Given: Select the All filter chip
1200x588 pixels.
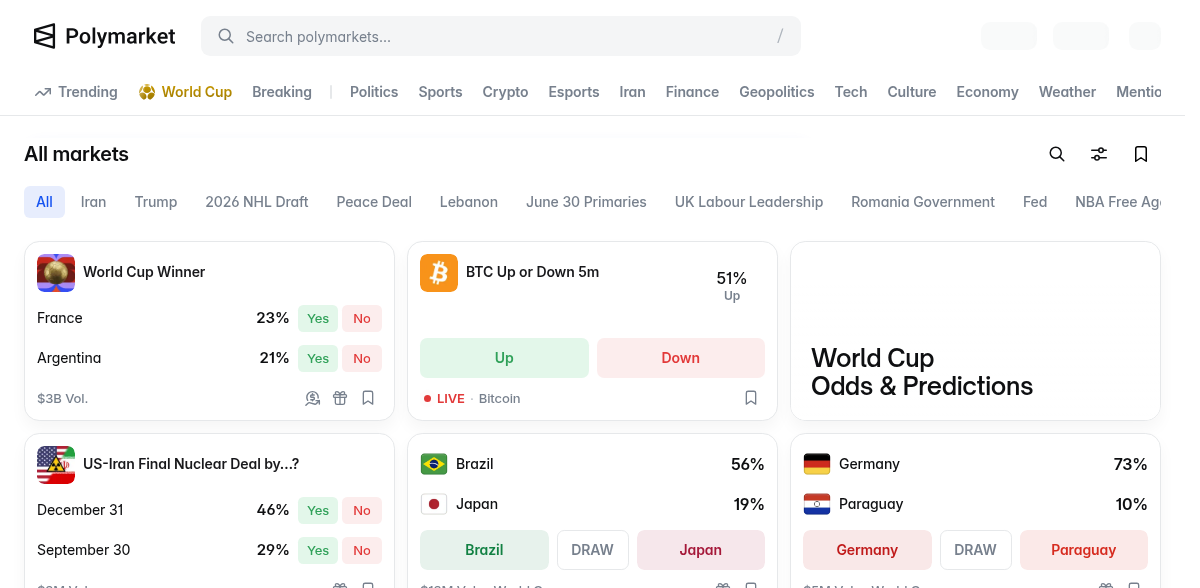Looking at the screenshot, I should (45, 202).
